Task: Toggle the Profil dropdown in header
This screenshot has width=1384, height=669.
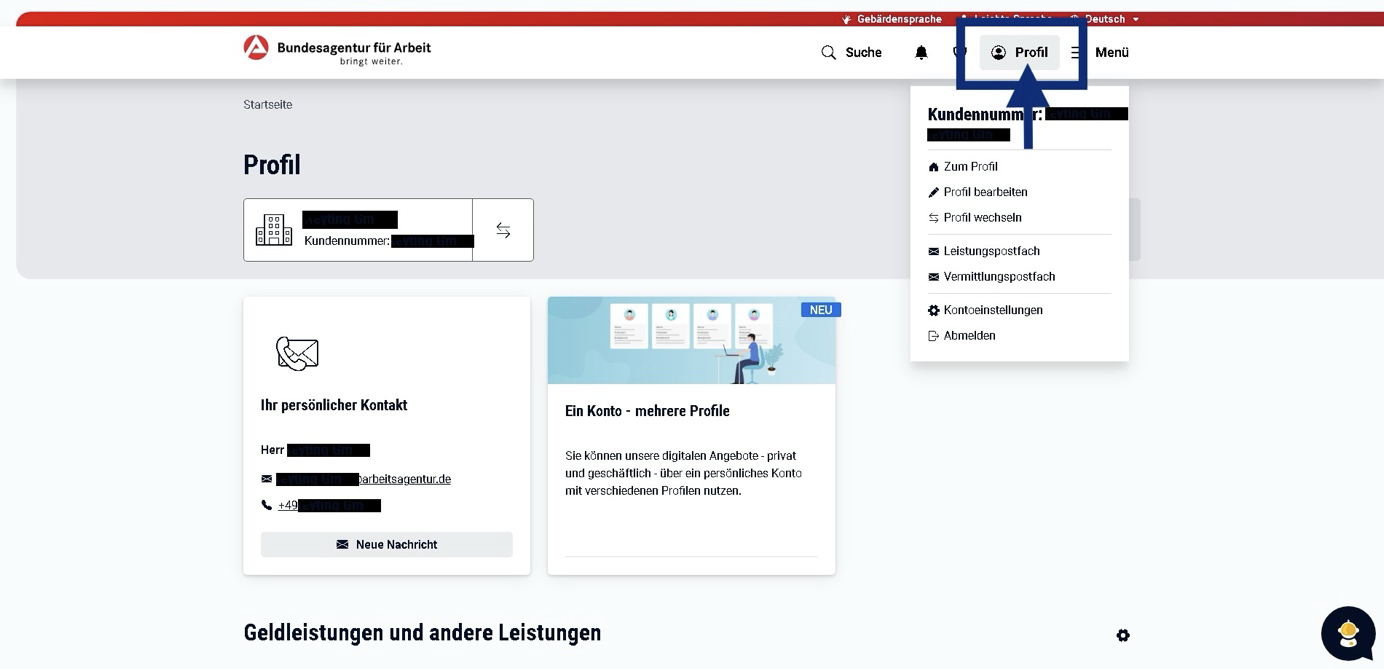Action: pyautogui.click(x=1019, y=53)
